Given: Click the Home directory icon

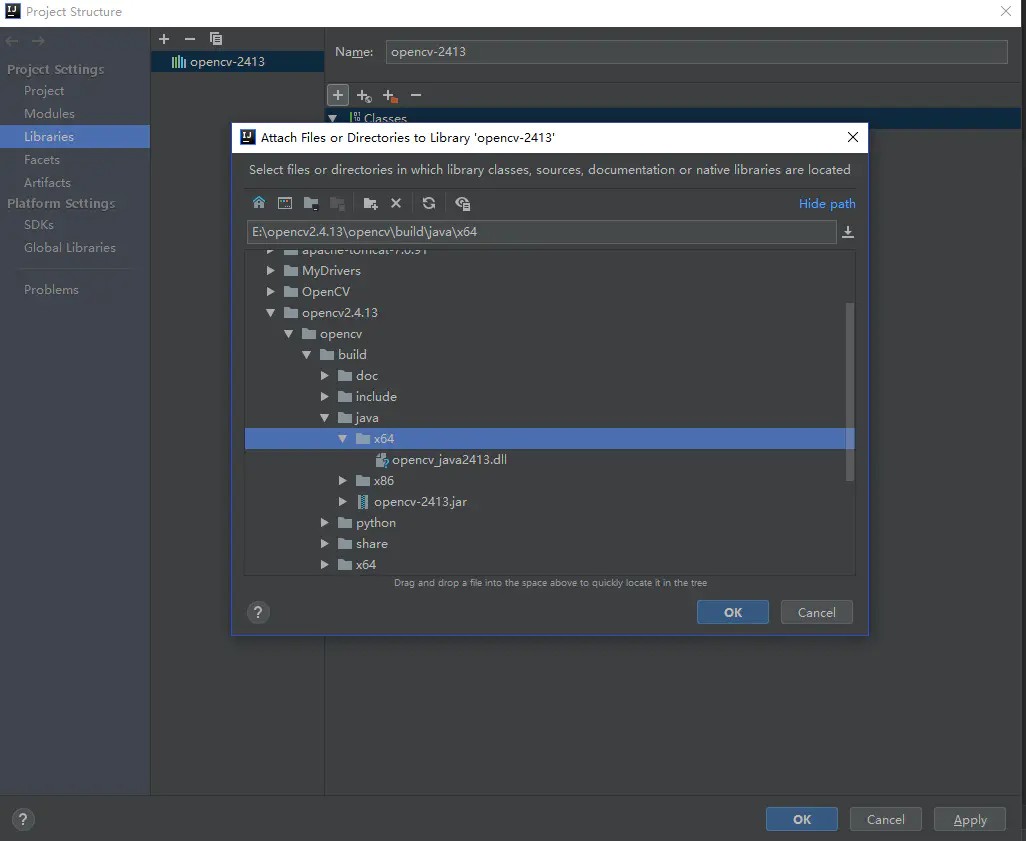Looking at the screenshot, I should click(x=259, y=203).
